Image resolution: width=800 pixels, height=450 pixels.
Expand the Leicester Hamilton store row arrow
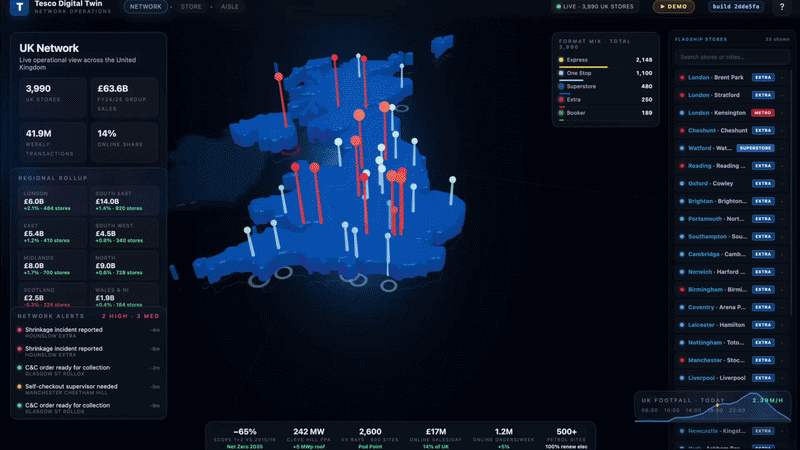pos(782,325)
